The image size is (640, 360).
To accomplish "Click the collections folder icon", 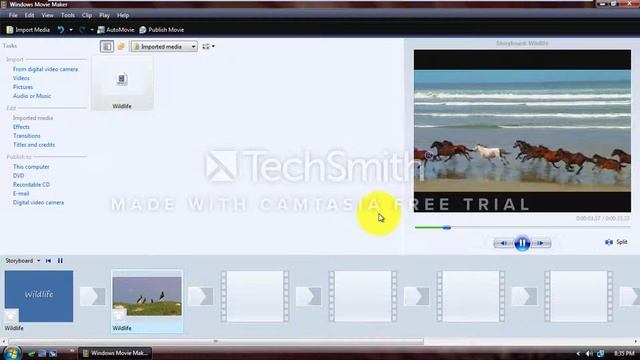I will pos(121,47).
